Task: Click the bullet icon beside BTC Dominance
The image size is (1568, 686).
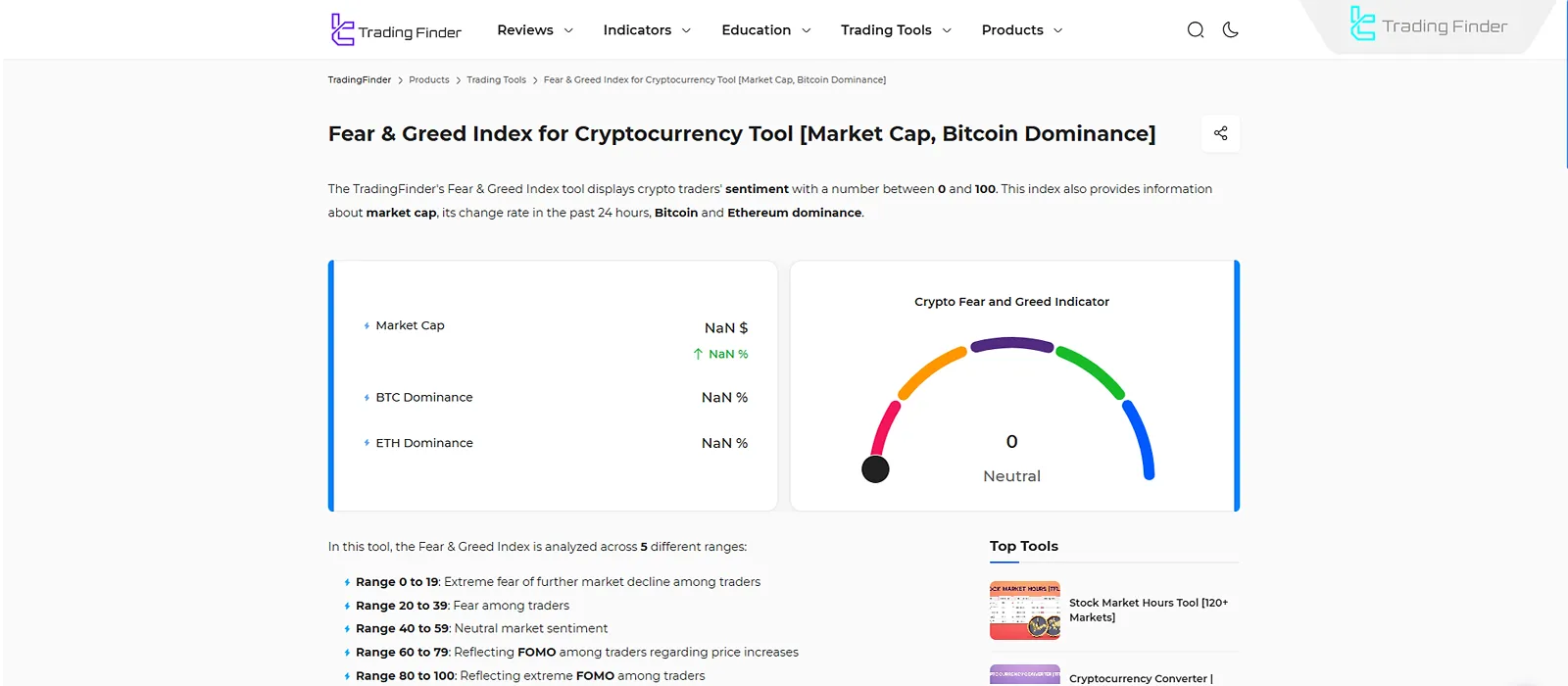Action: point(367,397)
